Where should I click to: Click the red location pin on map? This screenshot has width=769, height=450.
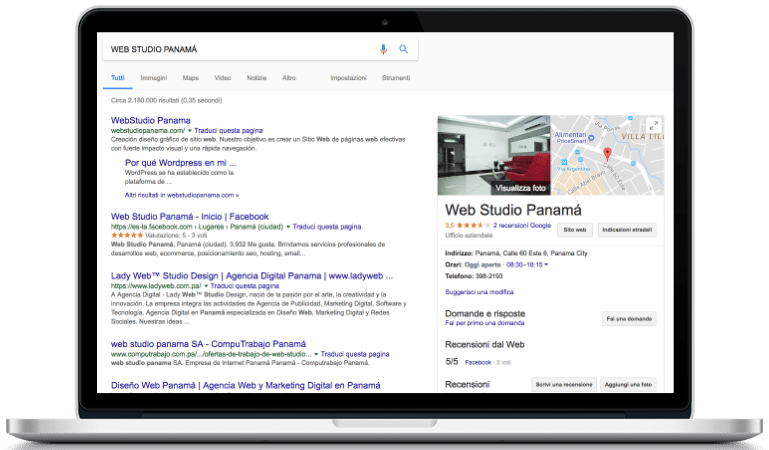(x=606, y=154)
